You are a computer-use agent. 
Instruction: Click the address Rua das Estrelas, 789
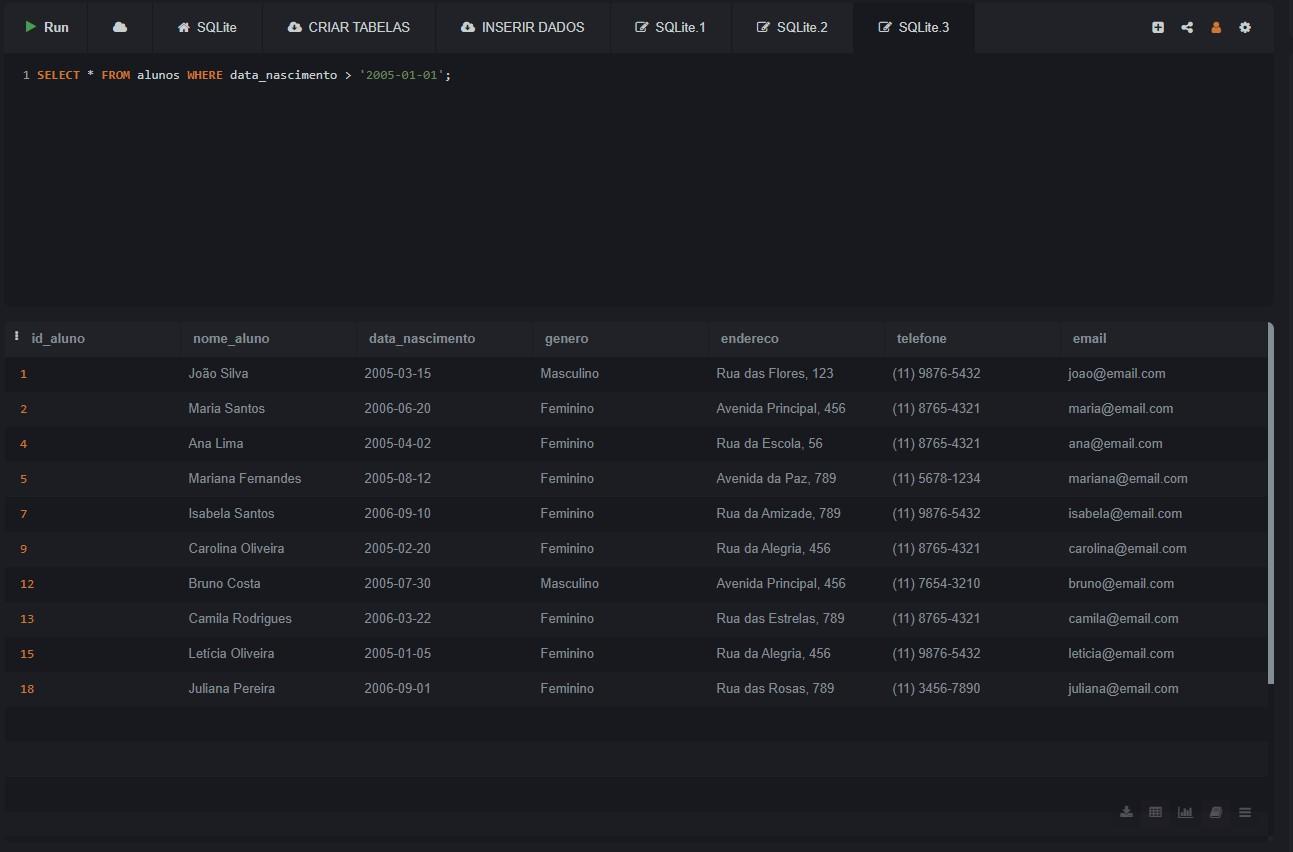(780, 618)
